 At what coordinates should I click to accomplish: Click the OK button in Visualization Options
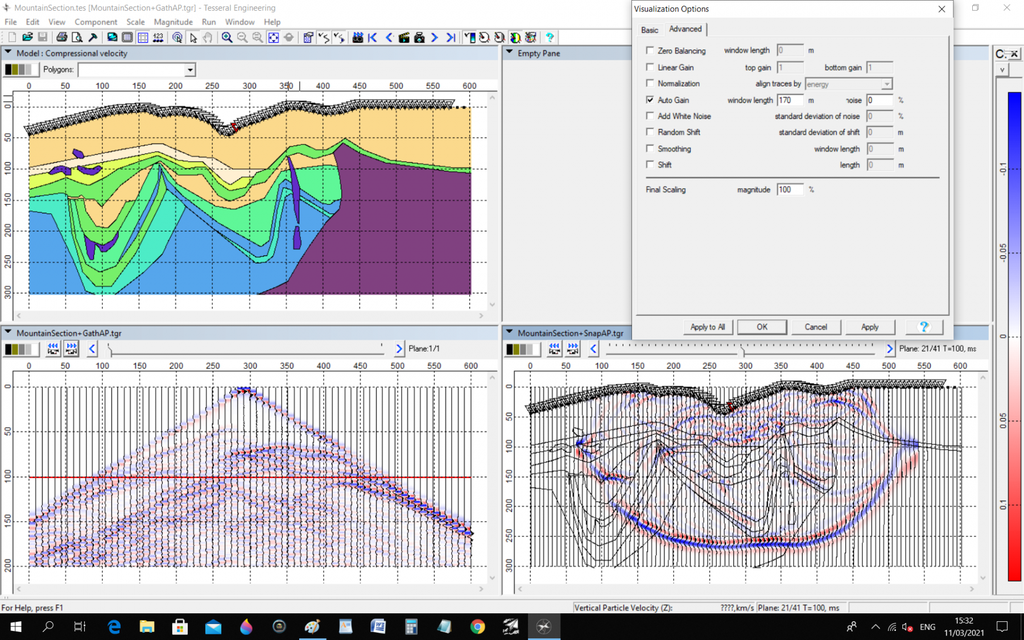point(761,327)
